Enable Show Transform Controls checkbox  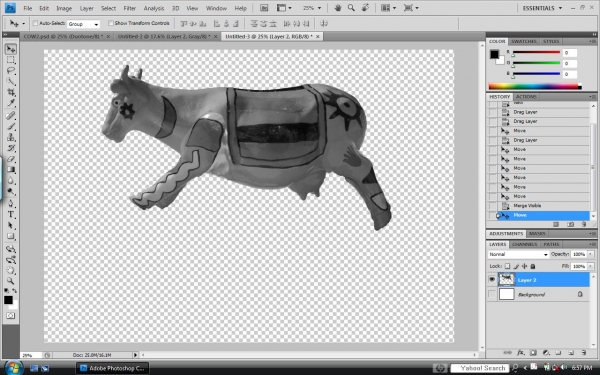point(111,23)
